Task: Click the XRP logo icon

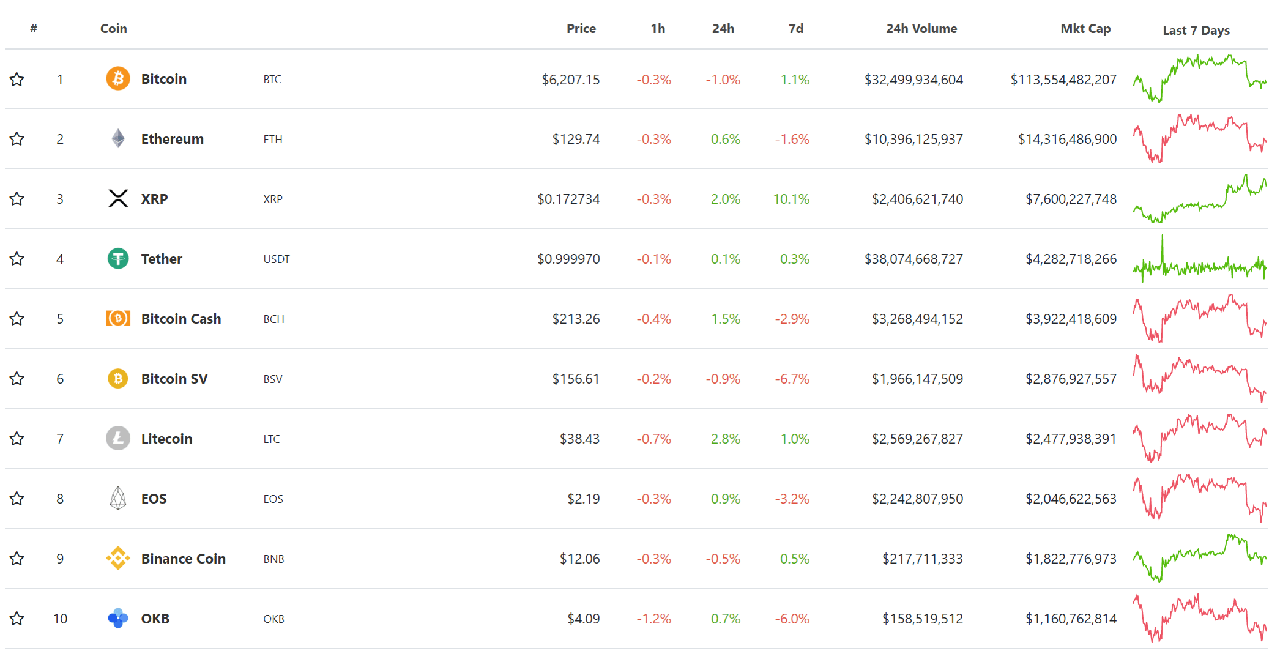Action: 118,198
